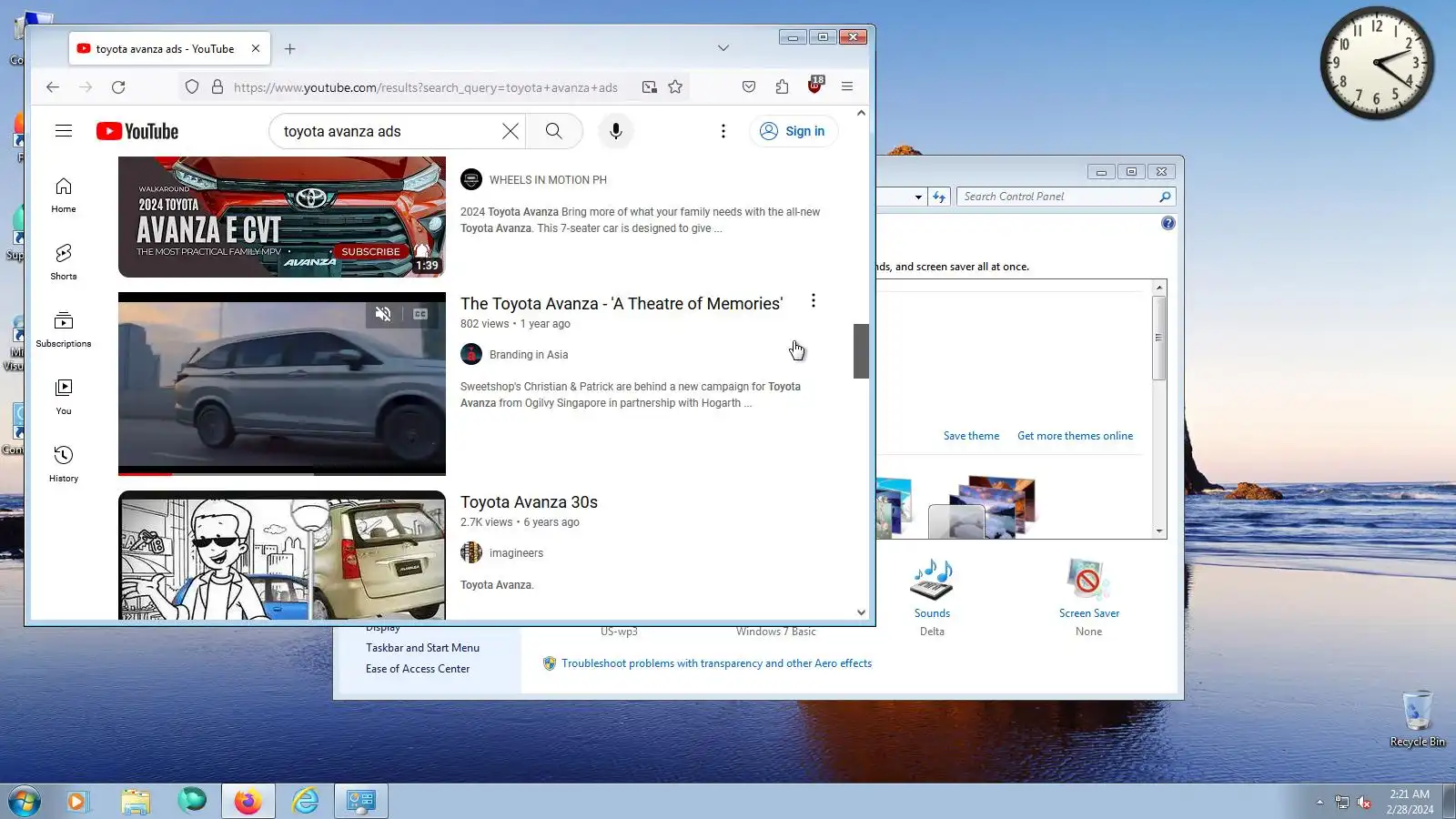The height and width of the screenshot is (819, 1456).
Task: Open You section in sidebar
Action: pos(64,397)
